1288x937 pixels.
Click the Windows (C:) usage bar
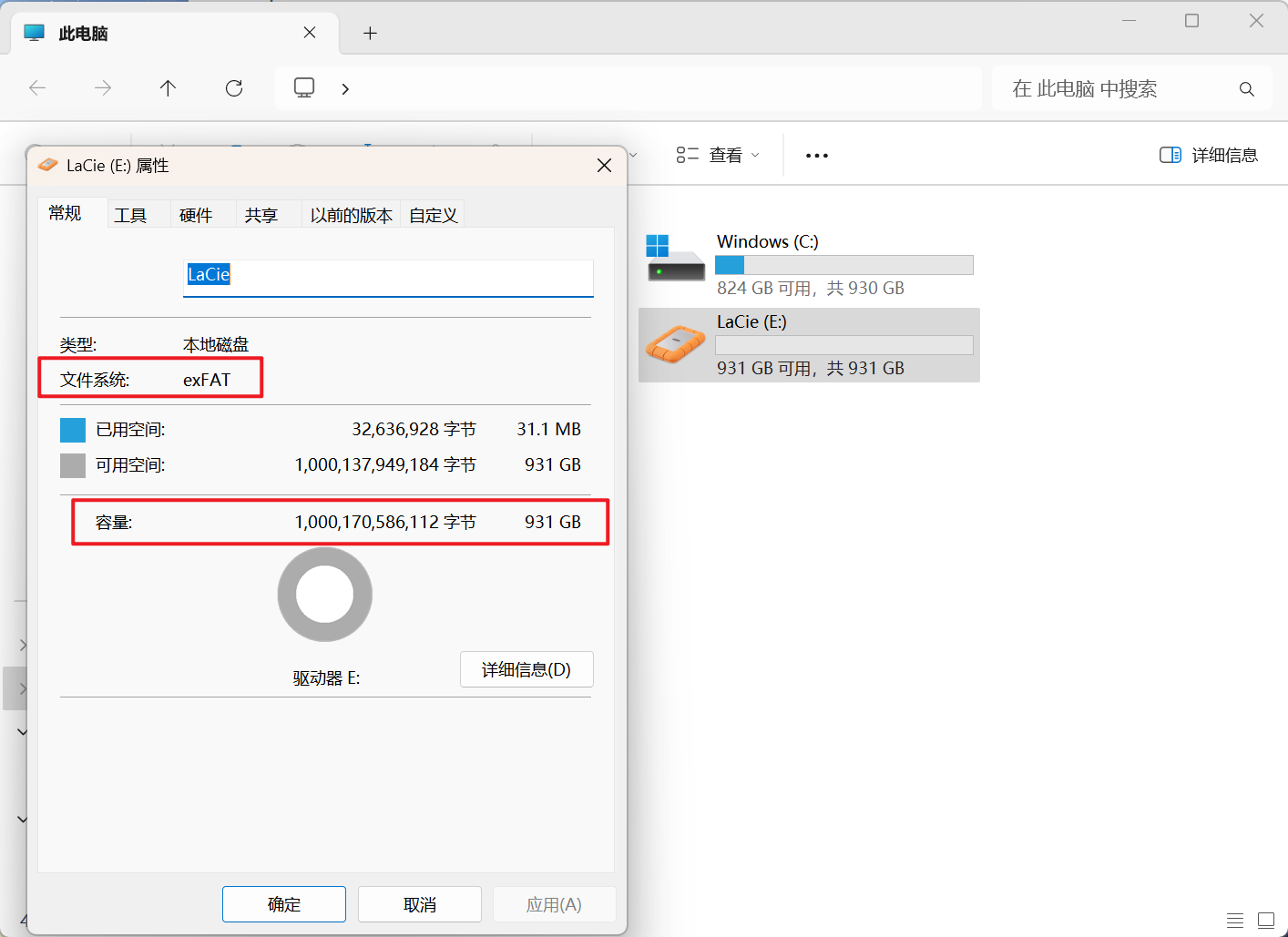pyautogui.click(x=844, y=265)
